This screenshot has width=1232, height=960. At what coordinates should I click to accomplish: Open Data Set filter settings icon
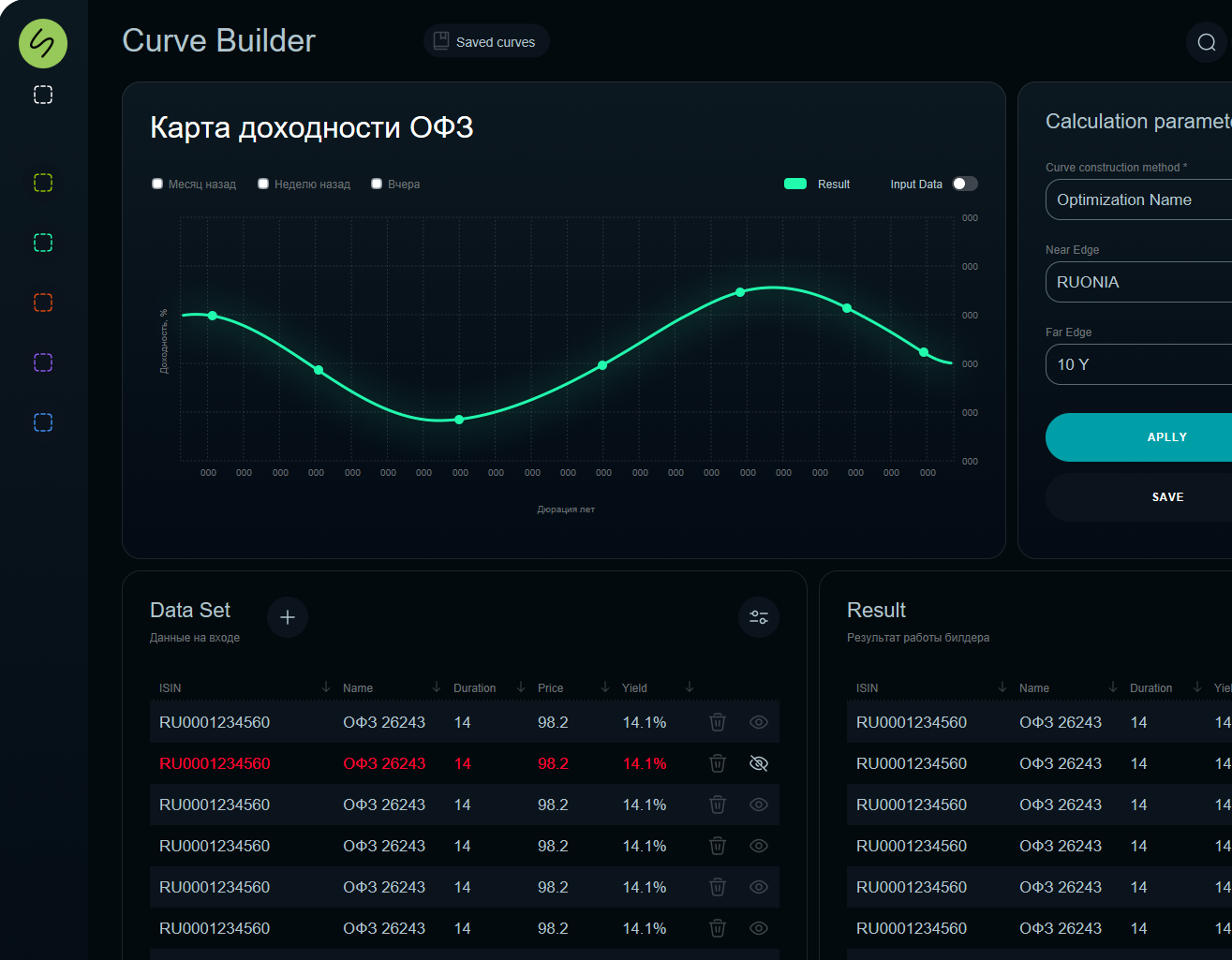759,617
